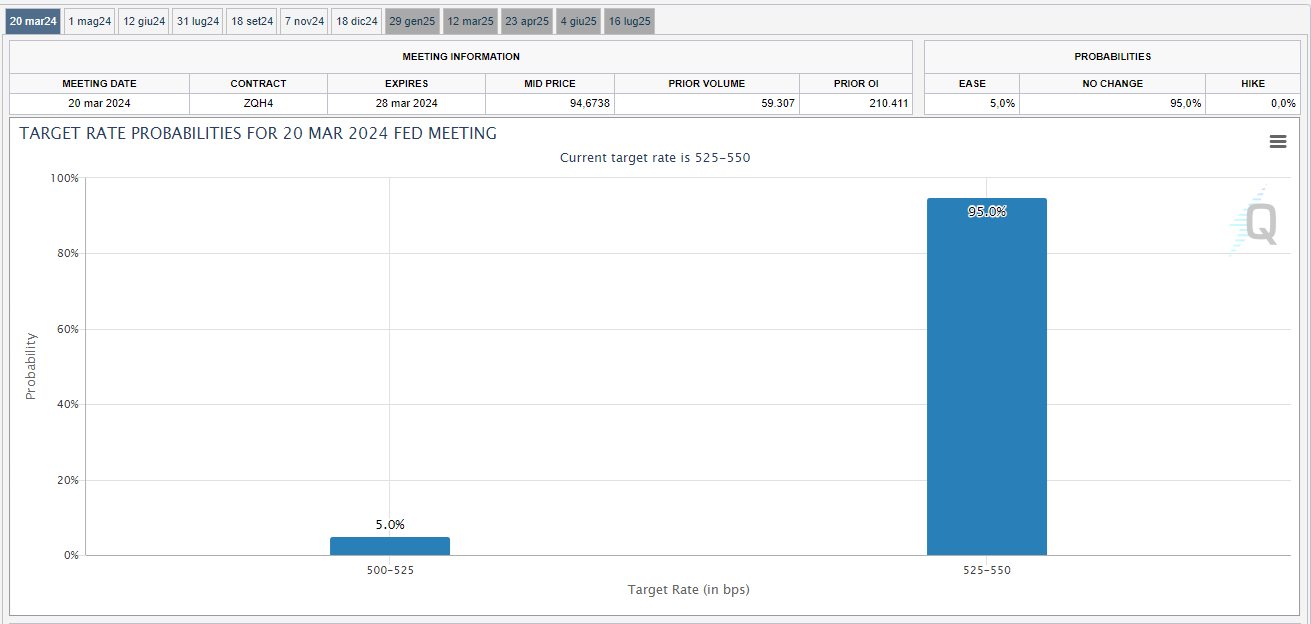
Task: Select the 12 mar25 tab
Action: tap(470, 21)
